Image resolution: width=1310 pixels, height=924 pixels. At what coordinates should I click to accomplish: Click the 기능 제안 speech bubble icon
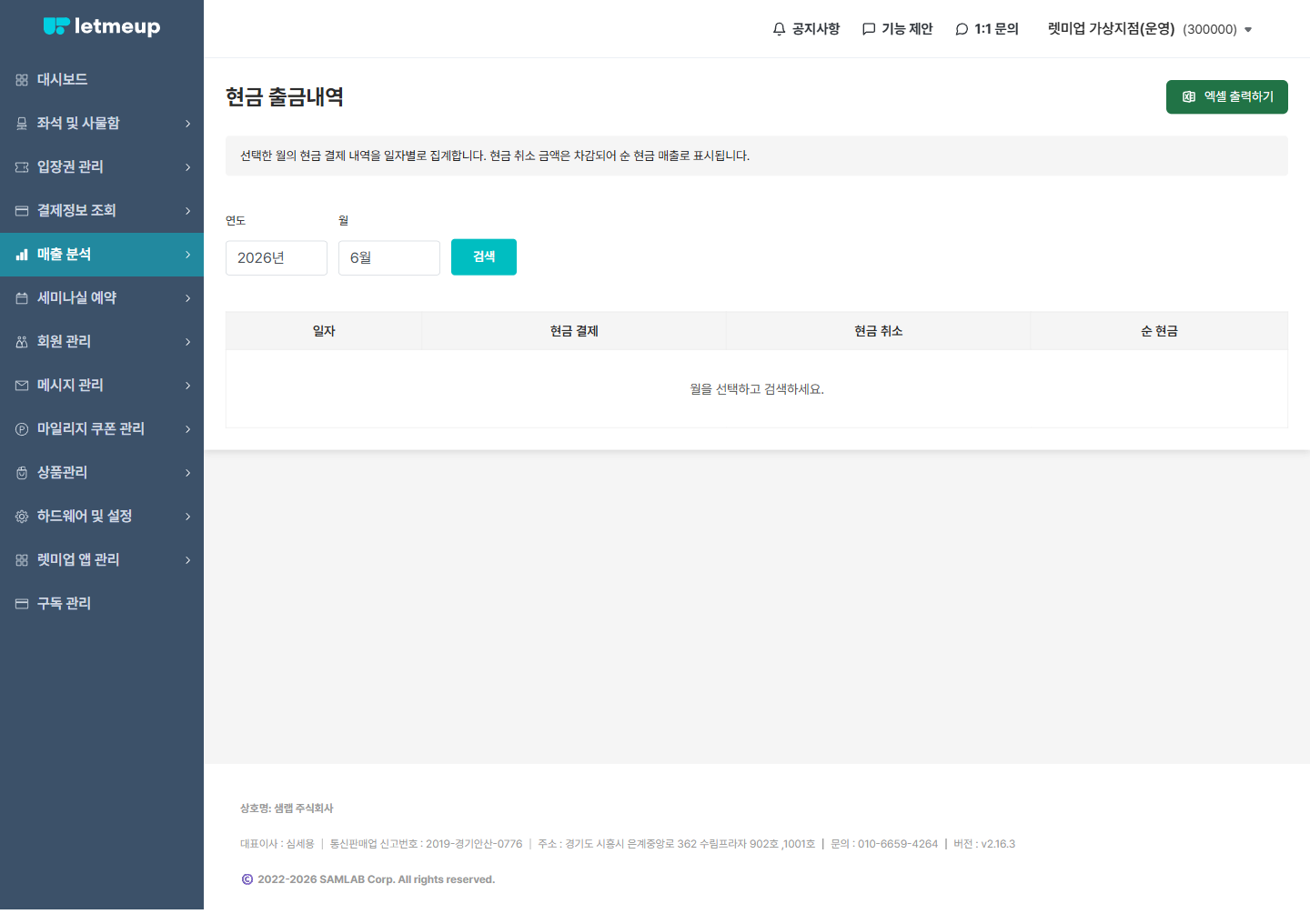coord(869,29)
